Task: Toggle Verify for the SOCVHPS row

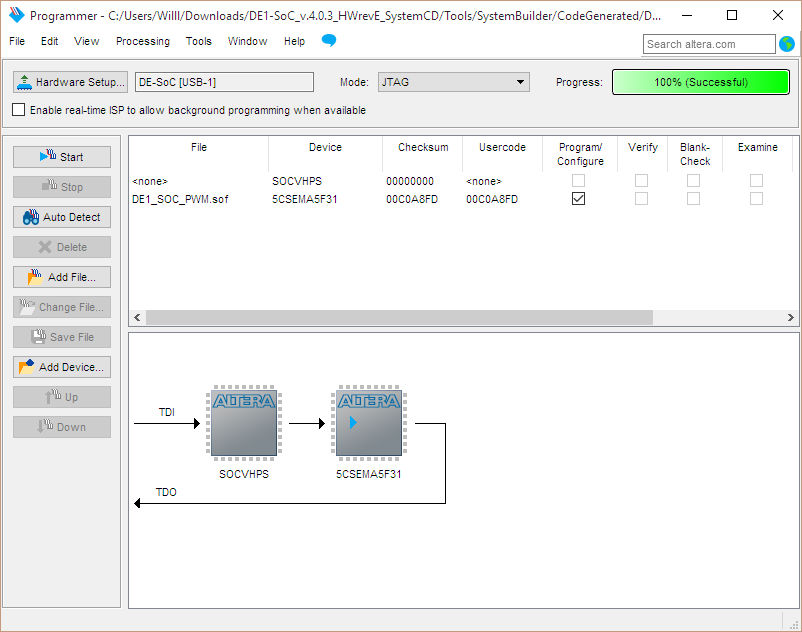Action: (641, 180)
